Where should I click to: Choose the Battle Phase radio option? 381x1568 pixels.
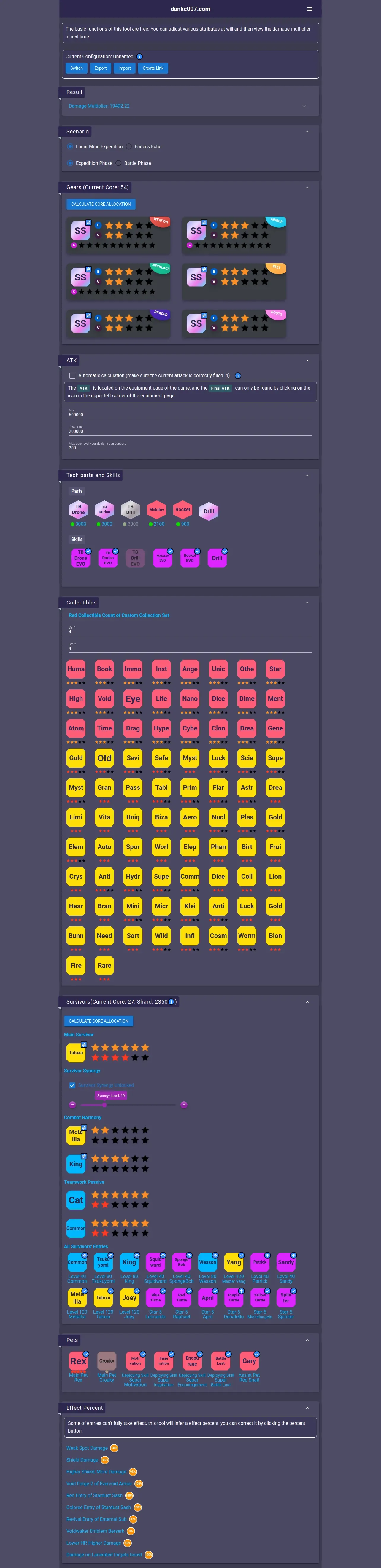coord(118,163)
